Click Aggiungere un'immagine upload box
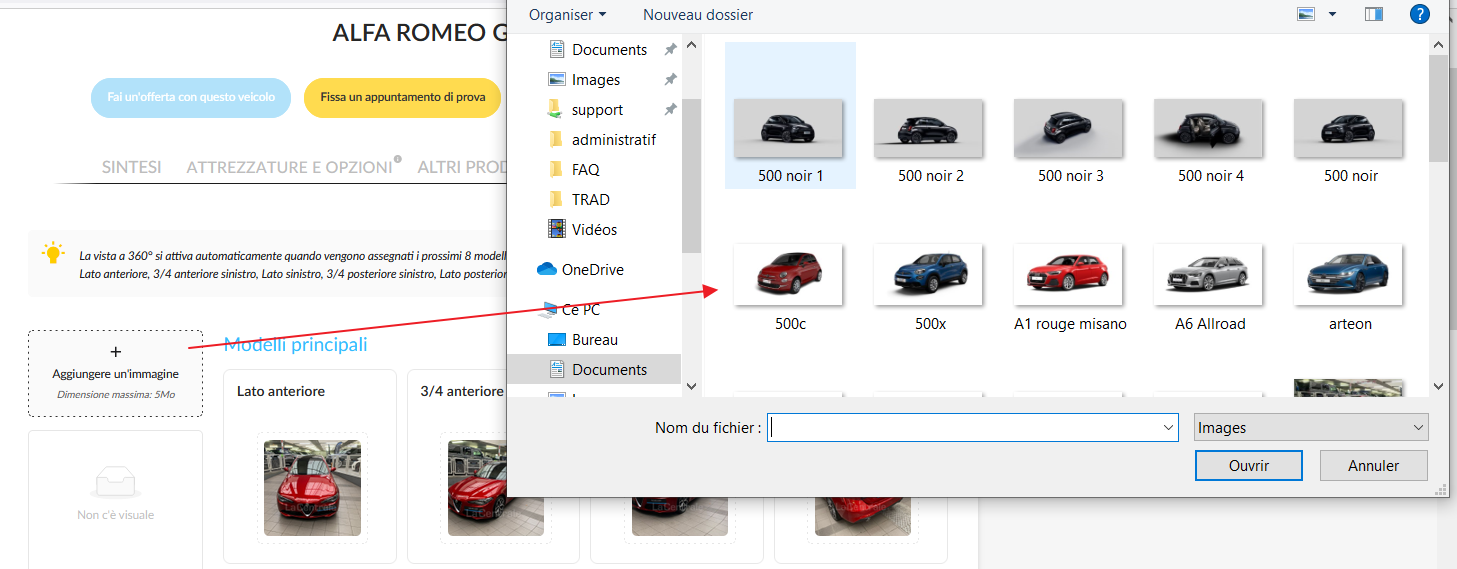The height and width of the screenshot is (569, 1457). point(116,373)
